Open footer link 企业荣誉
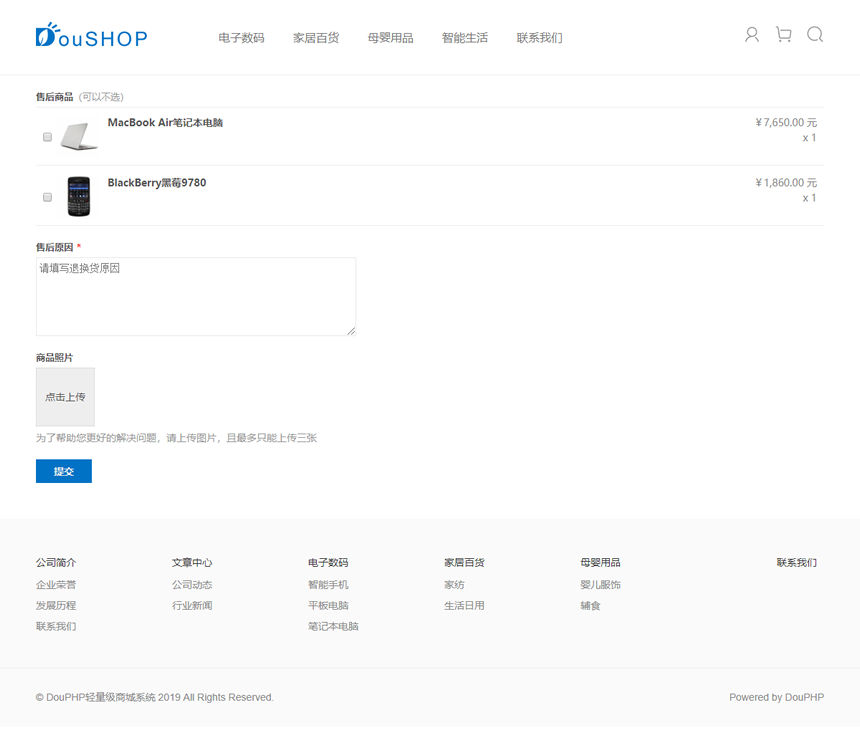The height and width of the screenshot is (741, 860). [x=56, y=585]
